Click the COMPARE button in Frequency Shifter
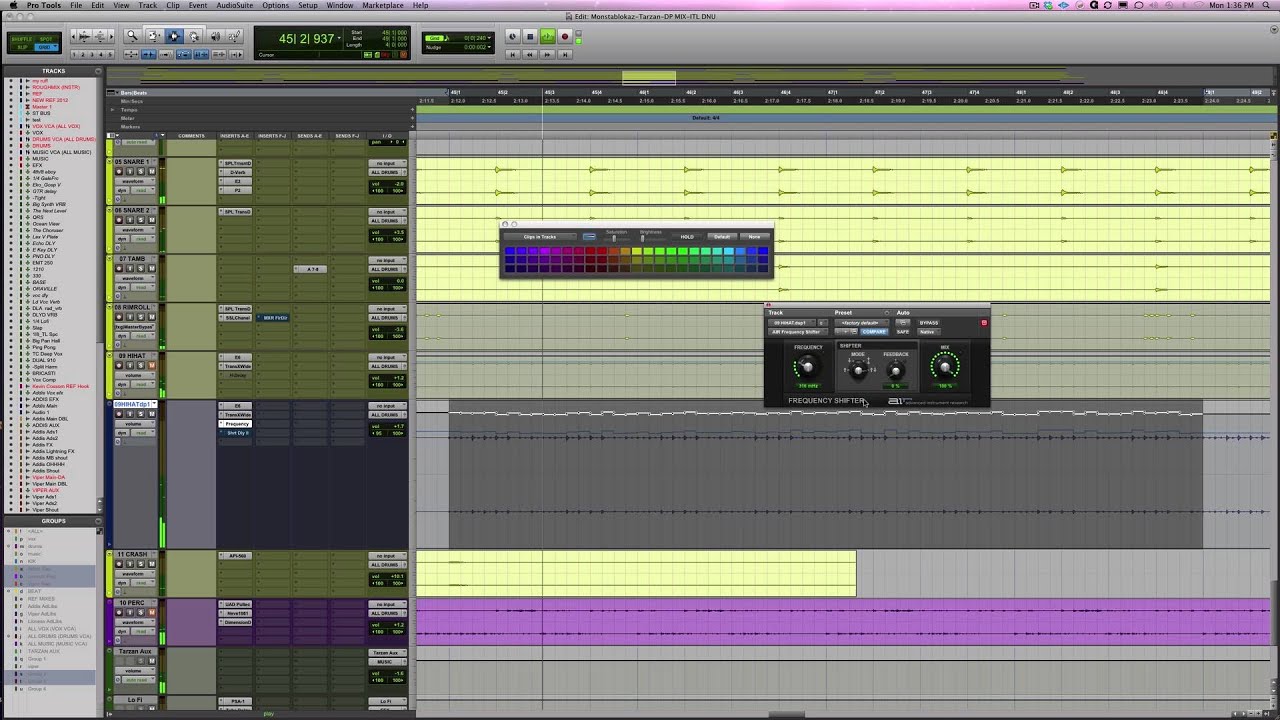Image resolution: width=1280 pixels, height=720 pixels. (x=874, y=332)
